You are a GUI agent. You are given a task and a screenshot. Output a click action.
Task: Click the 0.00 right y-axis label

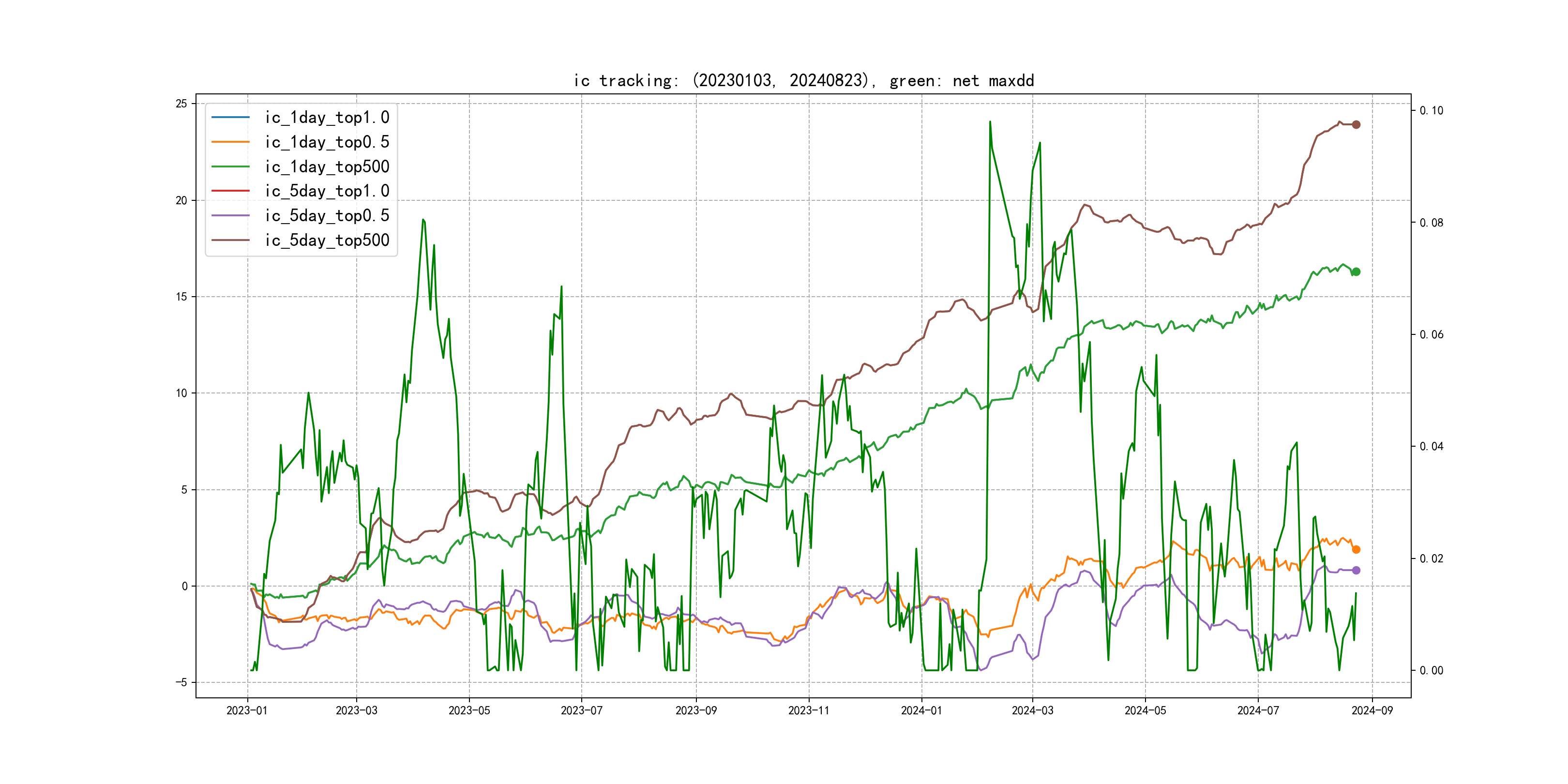click(x=1431, y=670)
